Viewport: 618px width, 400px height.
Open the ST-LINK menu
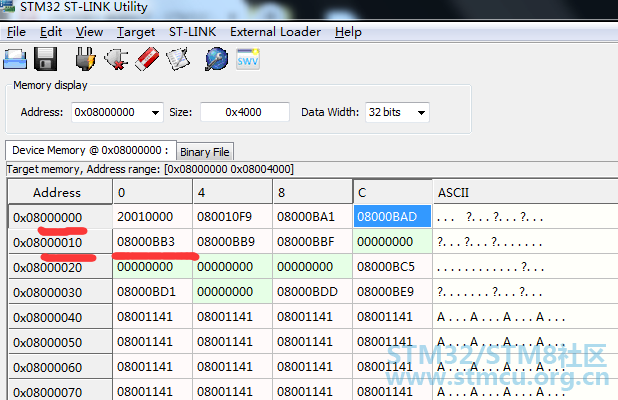[x=192, y=32]
